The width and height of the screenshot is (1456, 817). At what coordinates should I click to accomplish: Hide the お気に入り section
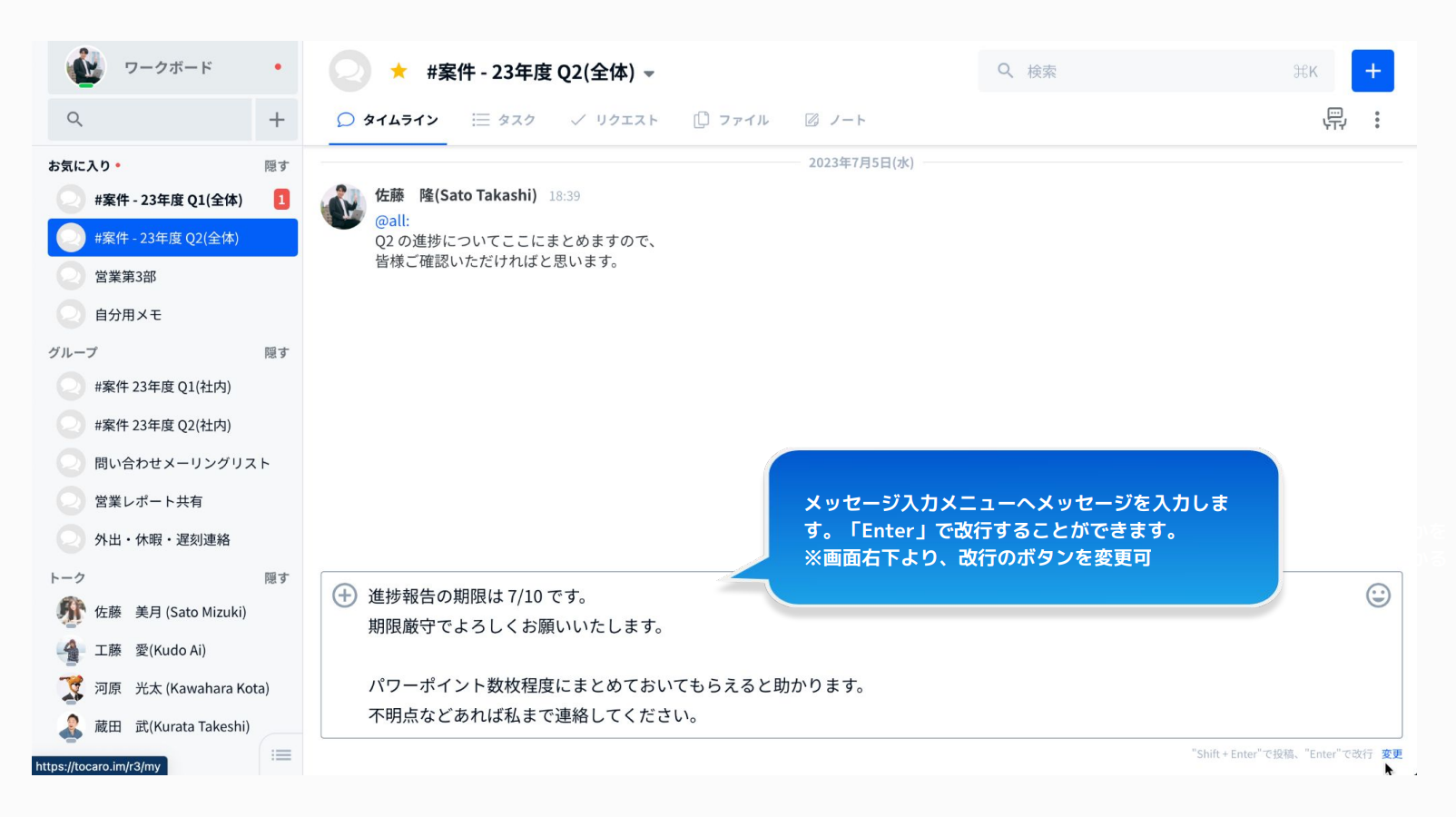pos(277,166)
